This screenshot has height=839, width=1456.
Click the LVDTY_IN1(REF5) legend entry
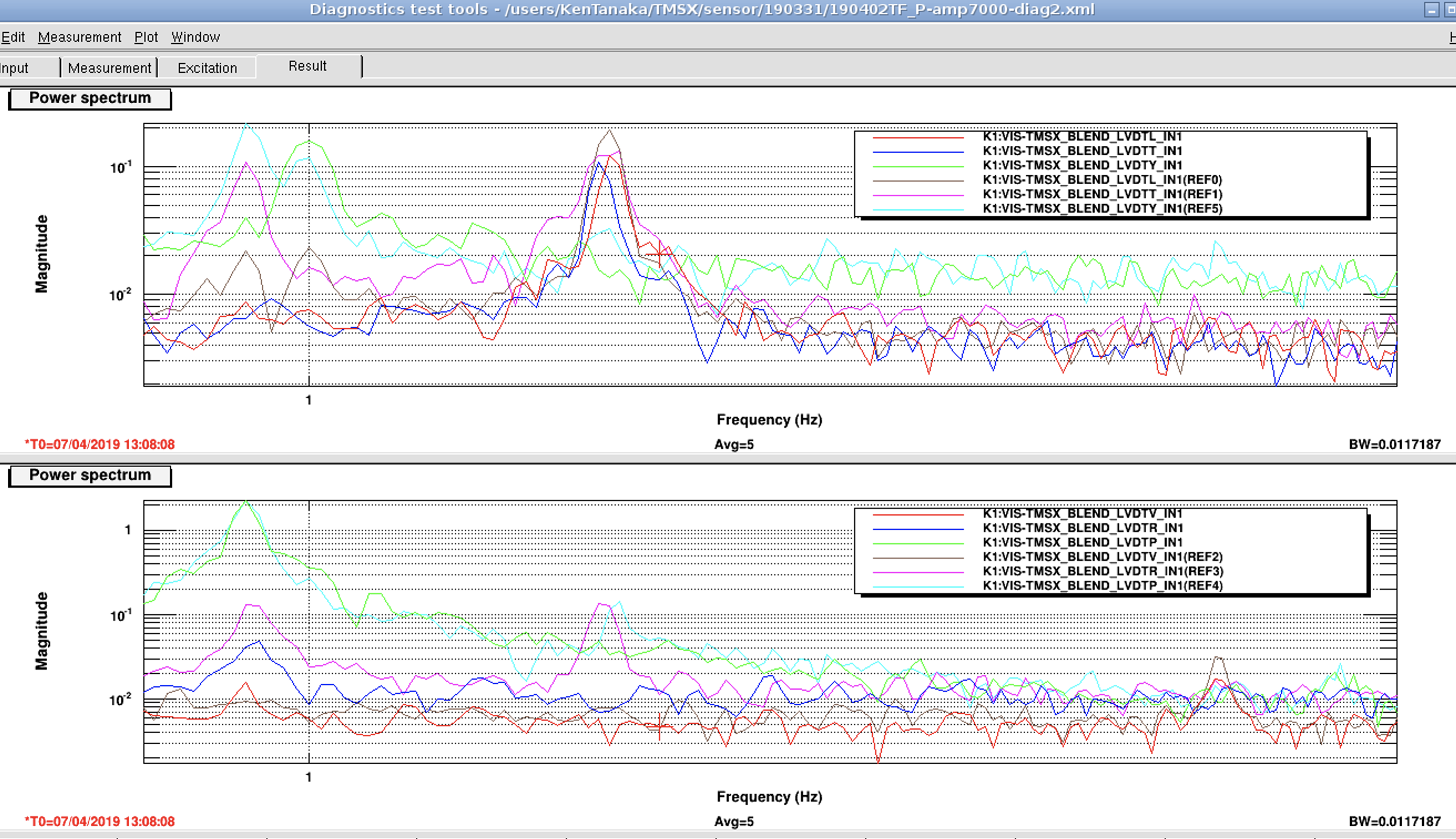coord(1102,209)
